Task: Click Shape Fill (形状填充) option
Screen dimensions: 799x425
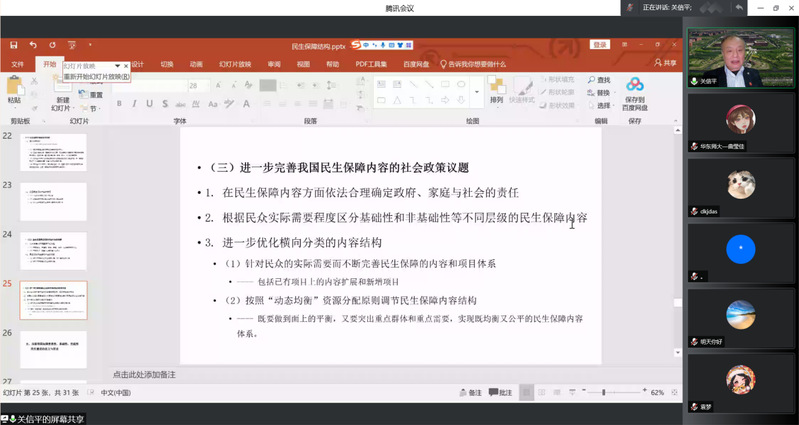Action: pos(557,79)
